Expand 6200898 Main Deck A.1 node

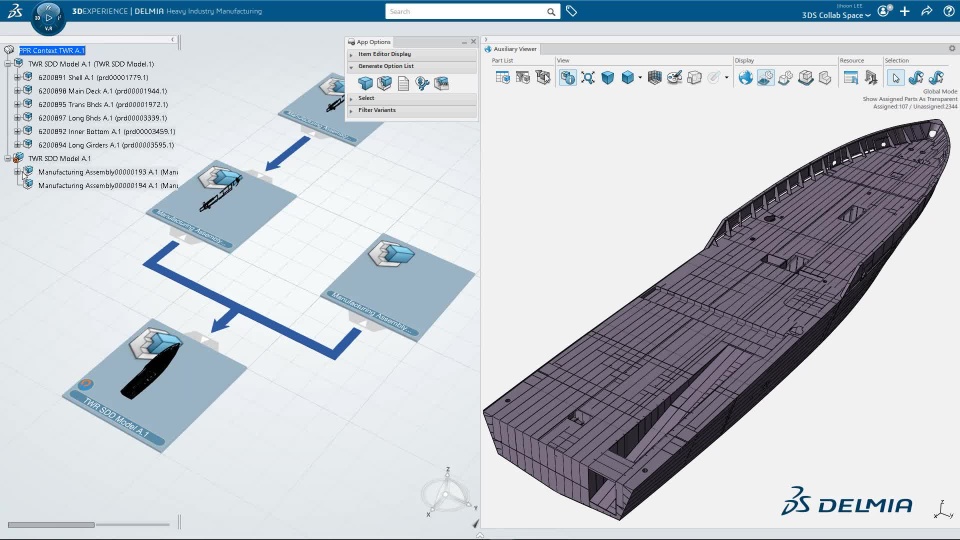point(17,91)
